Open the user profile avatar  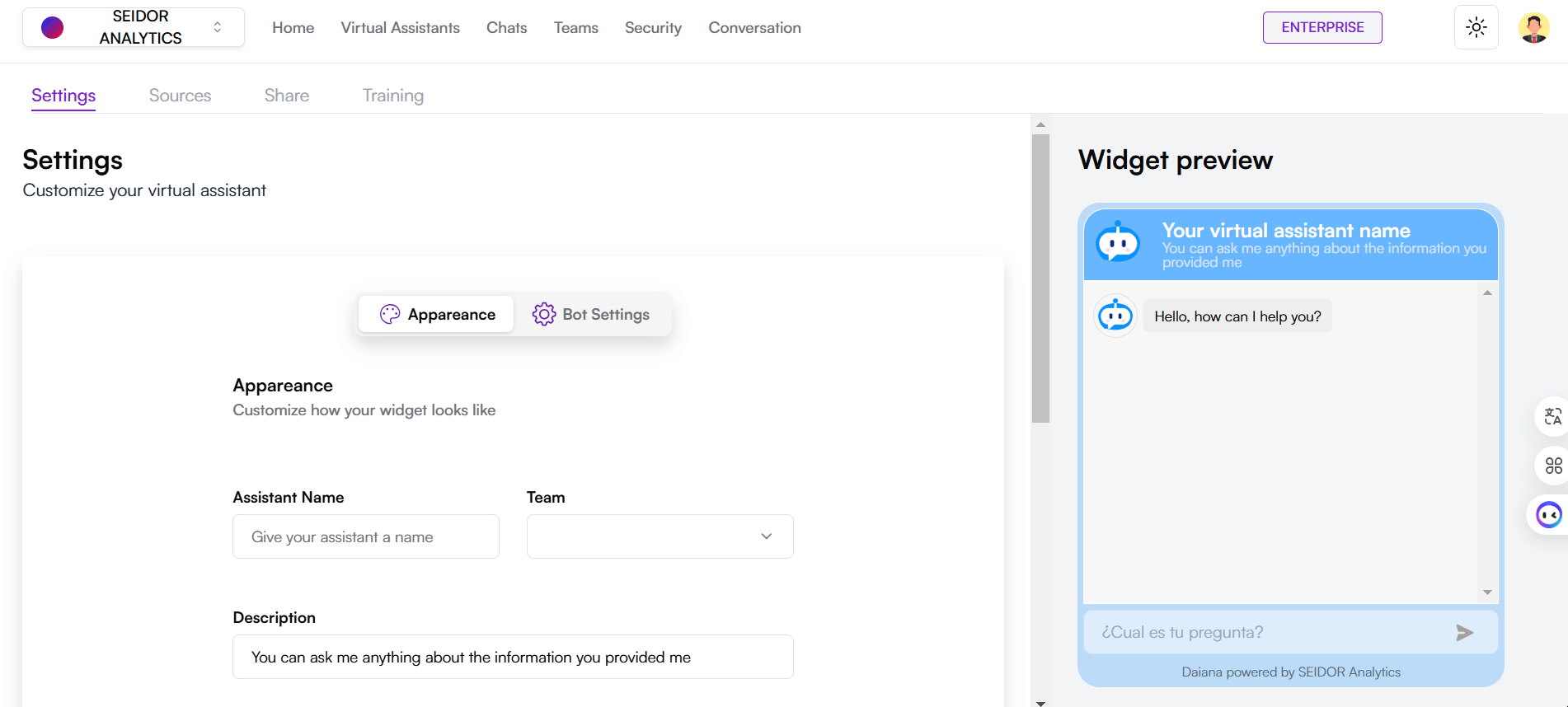1533,28
